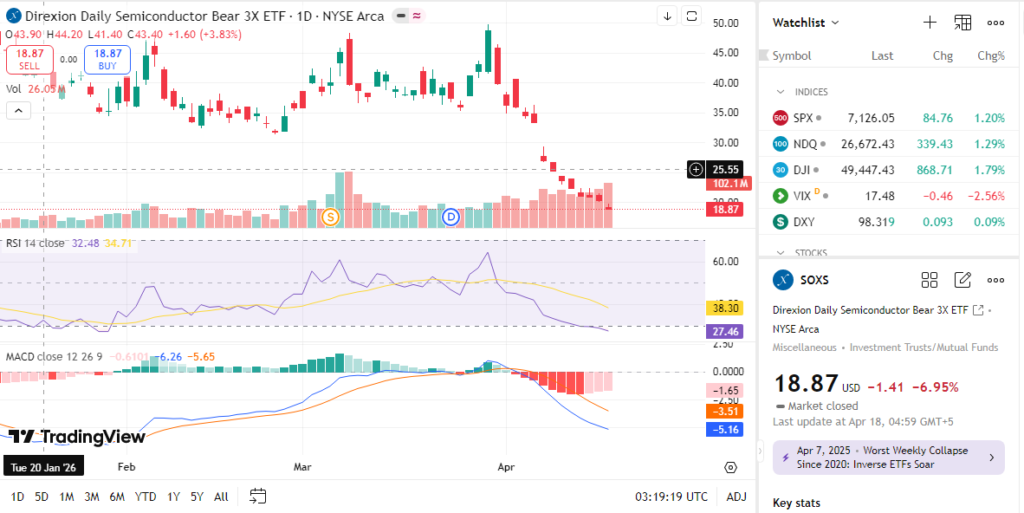Click the go-to-date calendar icon
The height and width of the screenshot is (513, 1024).
257,496
